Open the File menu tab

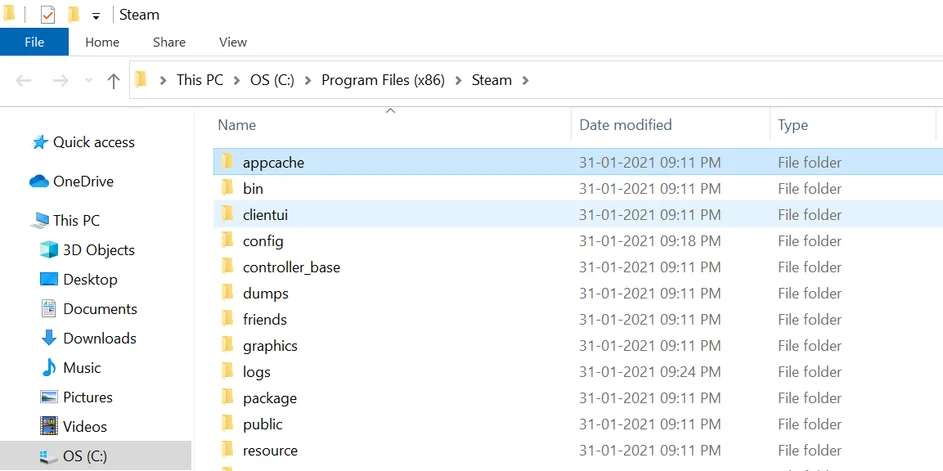pyautogui.click(x=34, y=42)
